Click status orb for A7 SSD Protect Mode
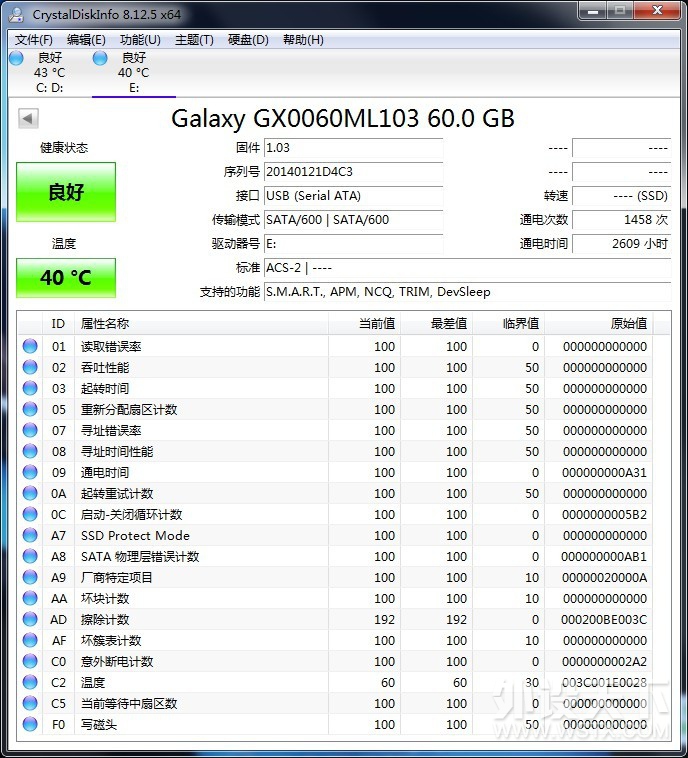Image resolution: width=688 pixels, height=758 pixels. tap(30, 535)
